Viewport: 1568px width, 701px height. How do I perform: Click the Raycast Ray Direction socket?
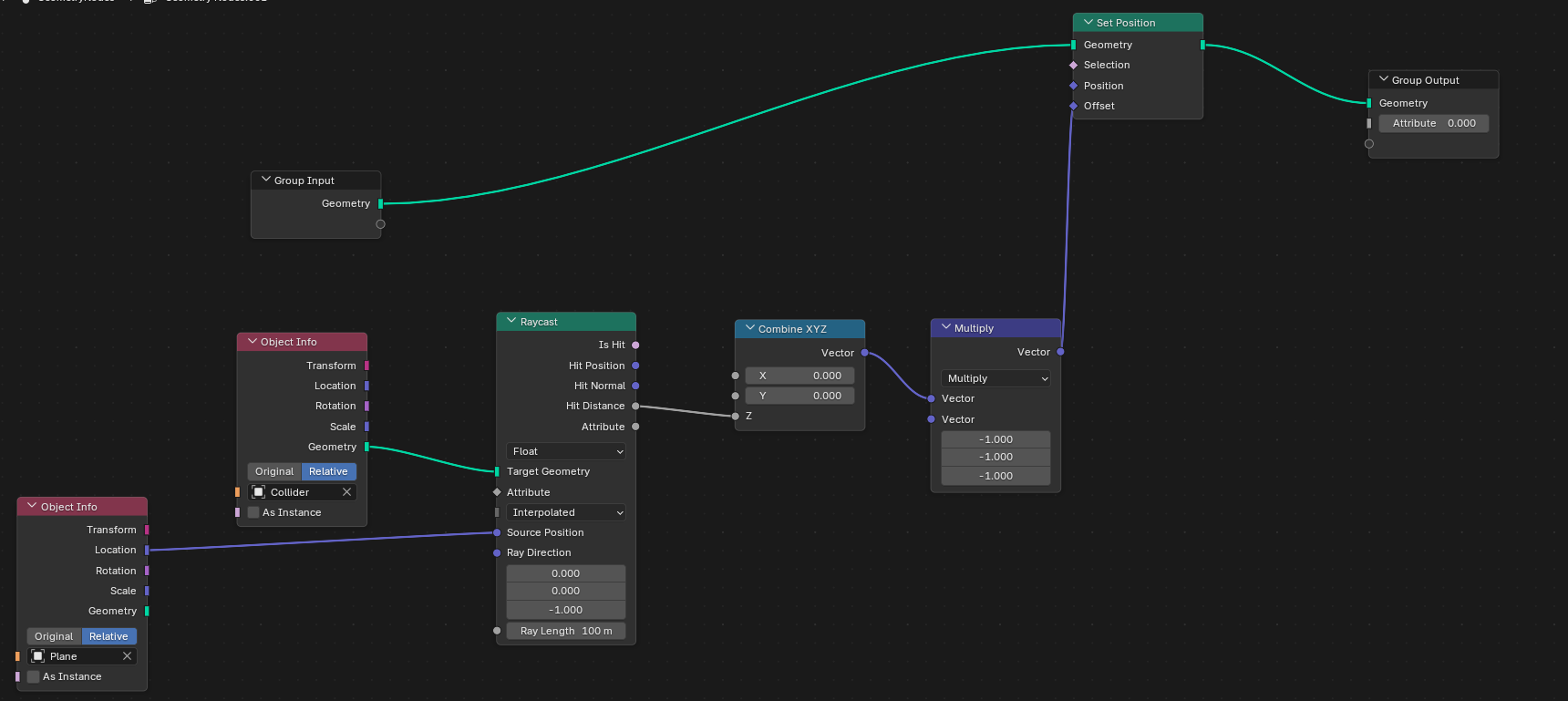[497, 552]
